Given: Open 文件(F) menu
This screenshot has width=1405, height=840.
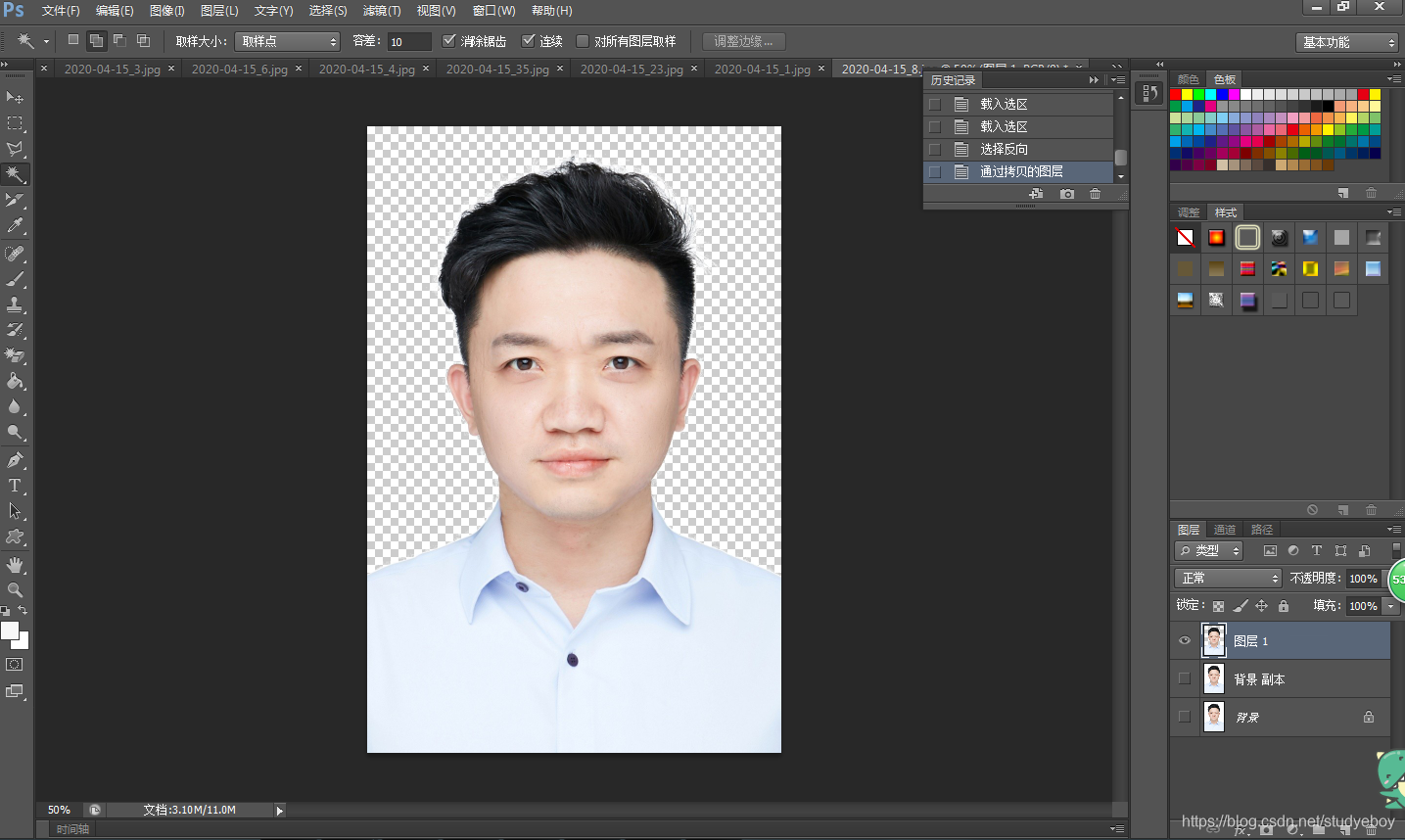Looking at the screenshot, I should (61, 11).
